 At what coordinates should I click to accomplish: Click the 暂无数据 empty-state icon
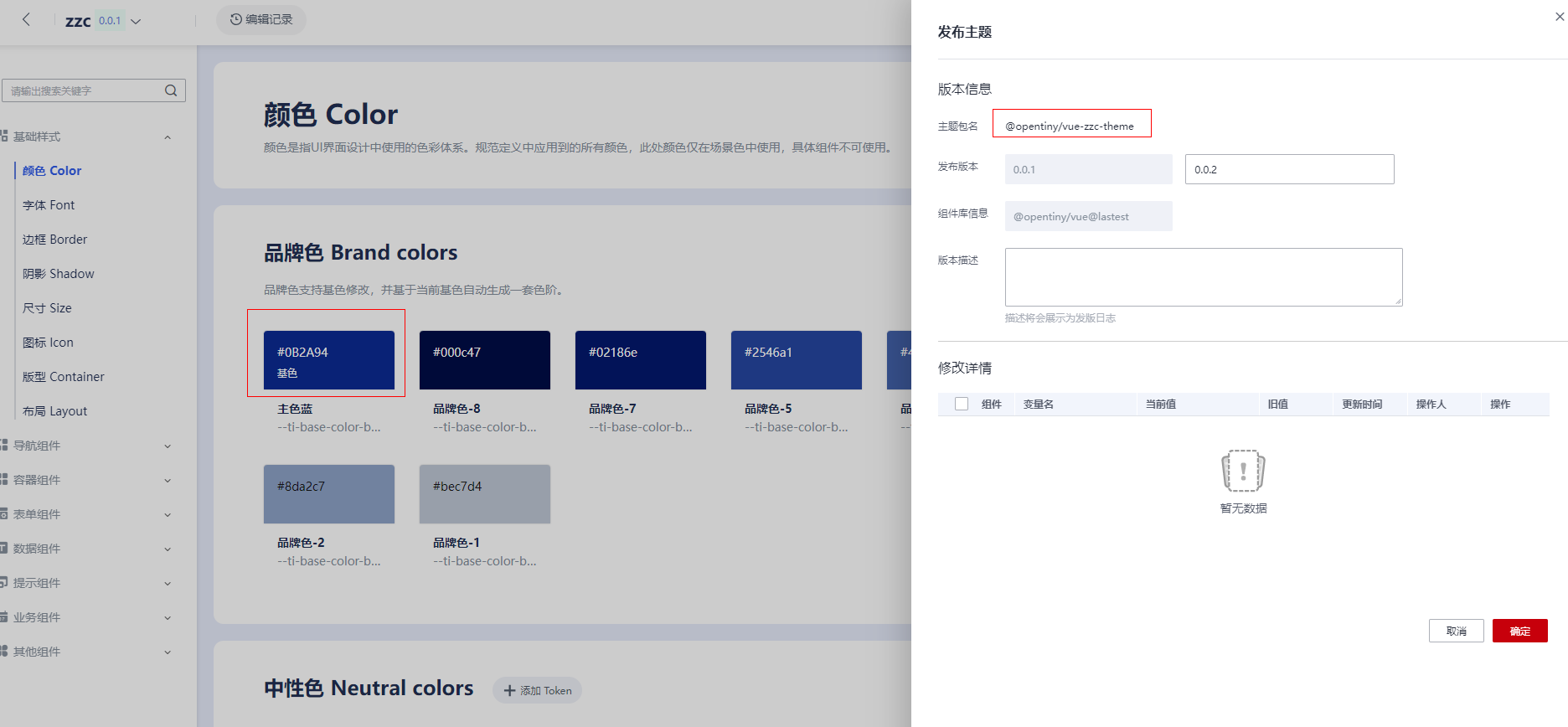(1243, 471)
